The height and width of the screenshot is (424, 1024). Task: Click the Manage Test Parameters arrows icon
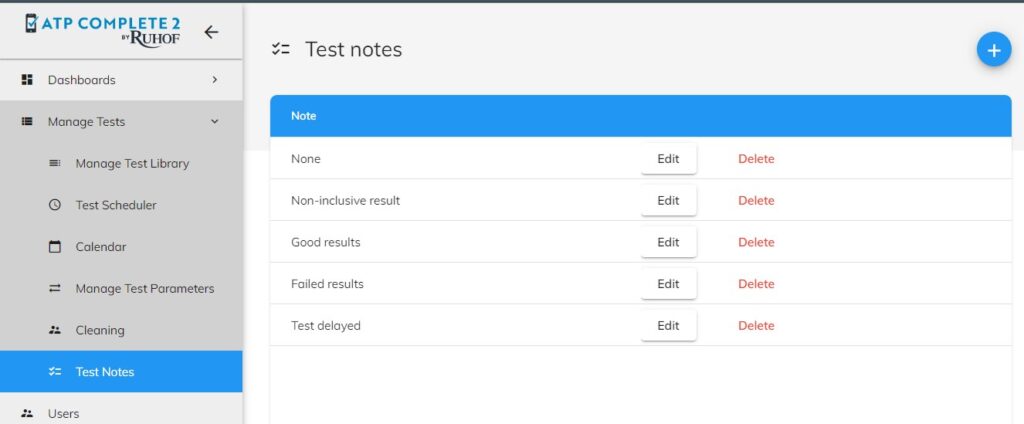(55, 288)
